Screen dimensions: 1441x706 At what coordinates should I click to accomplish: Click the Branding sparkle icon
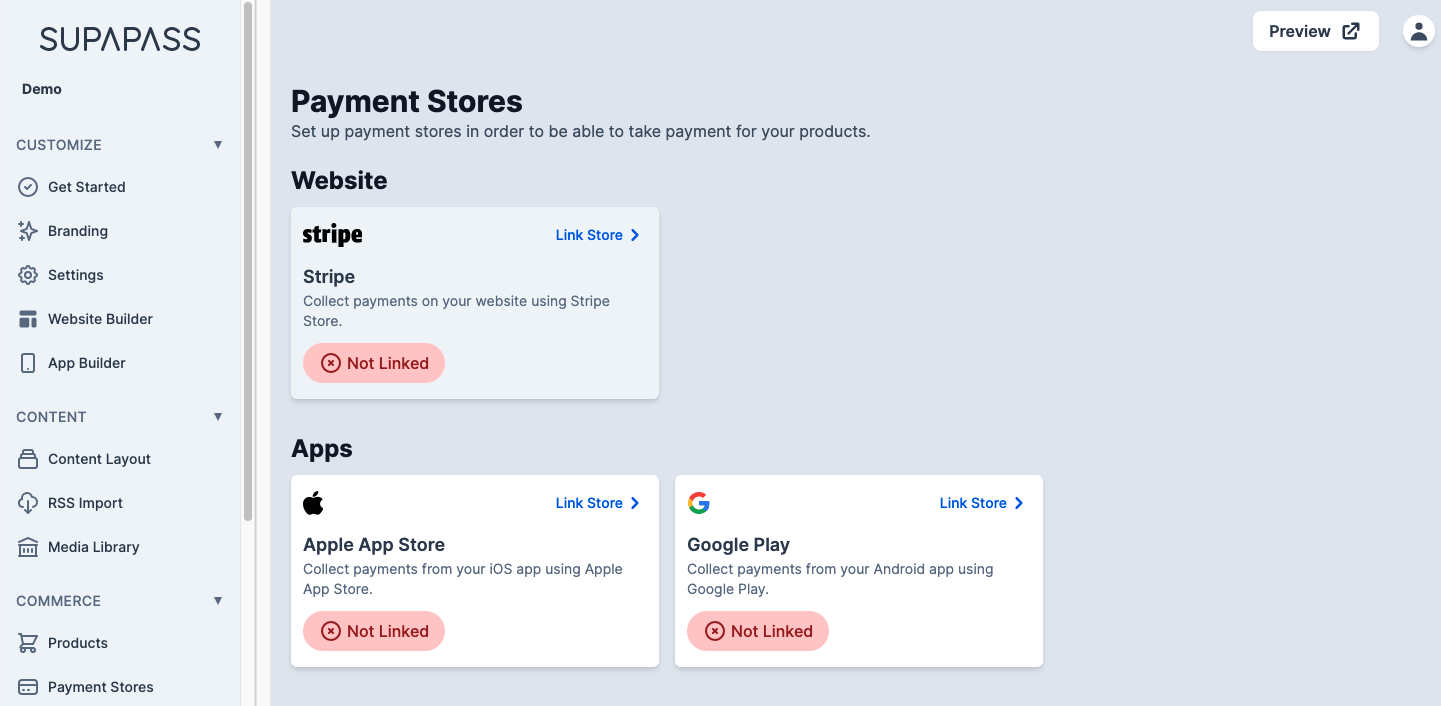click(28, 231)
